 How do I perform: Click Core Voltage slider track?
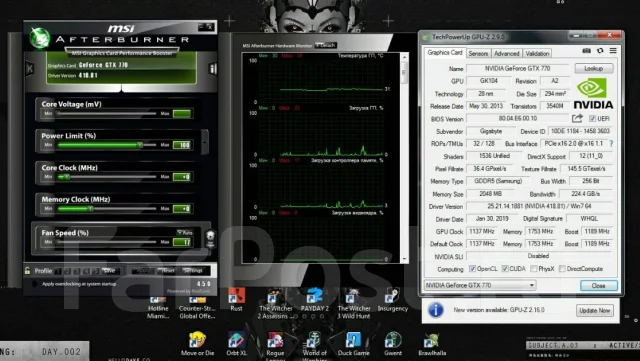pos(106,114)
